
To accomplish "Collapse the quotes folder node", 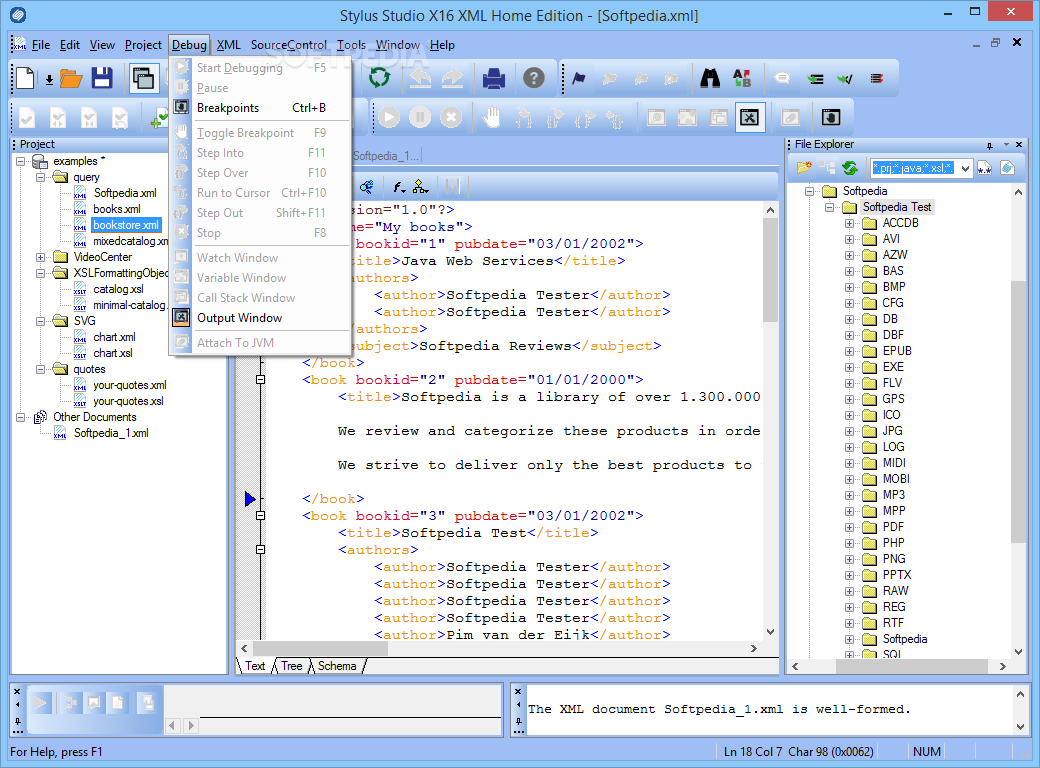I will (x=40, y=369).
